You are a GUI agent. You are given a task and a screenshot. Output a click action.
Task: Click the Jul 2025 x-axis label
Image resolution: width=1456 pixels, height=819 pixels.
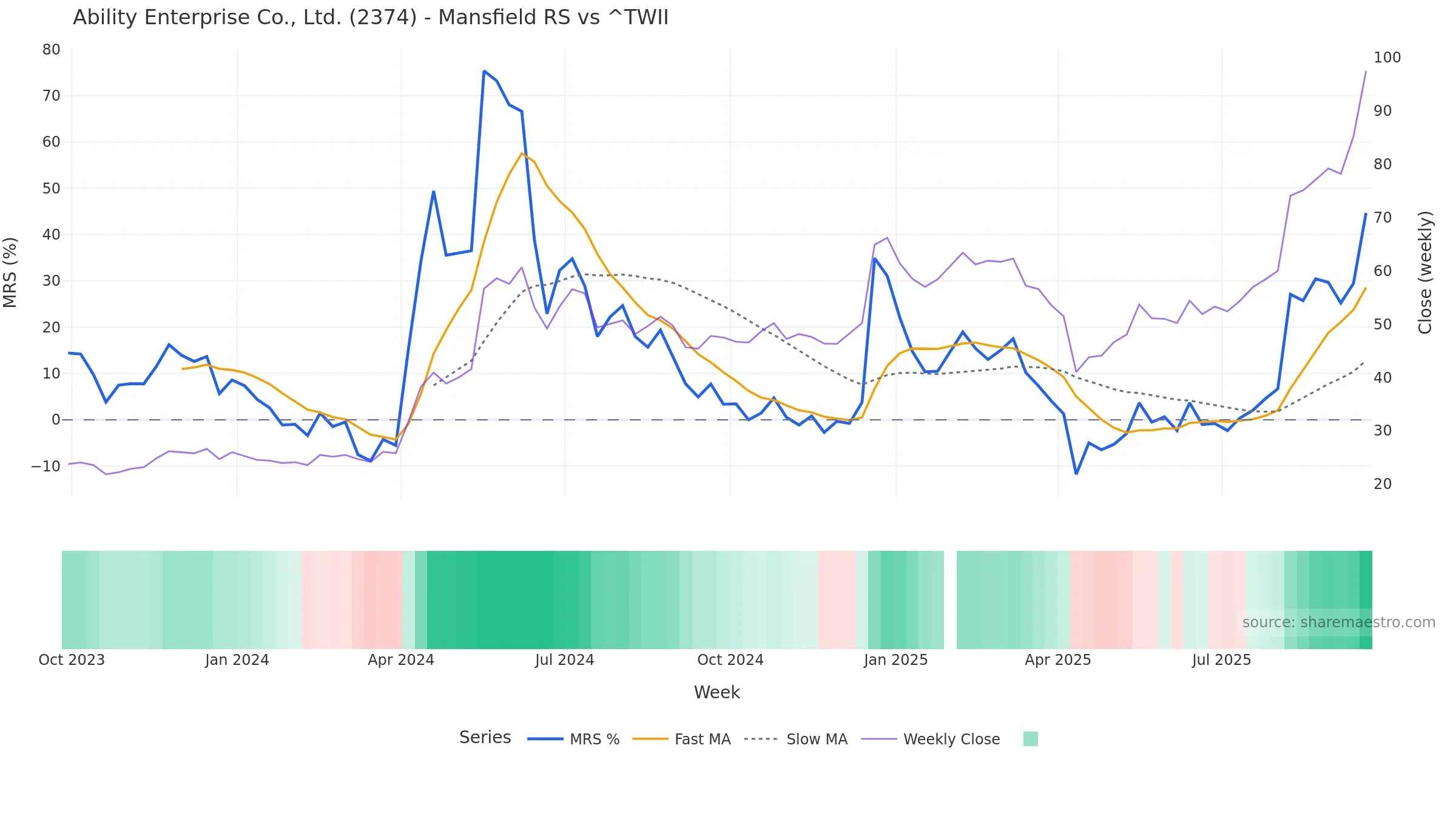[x=1221, y=660]
